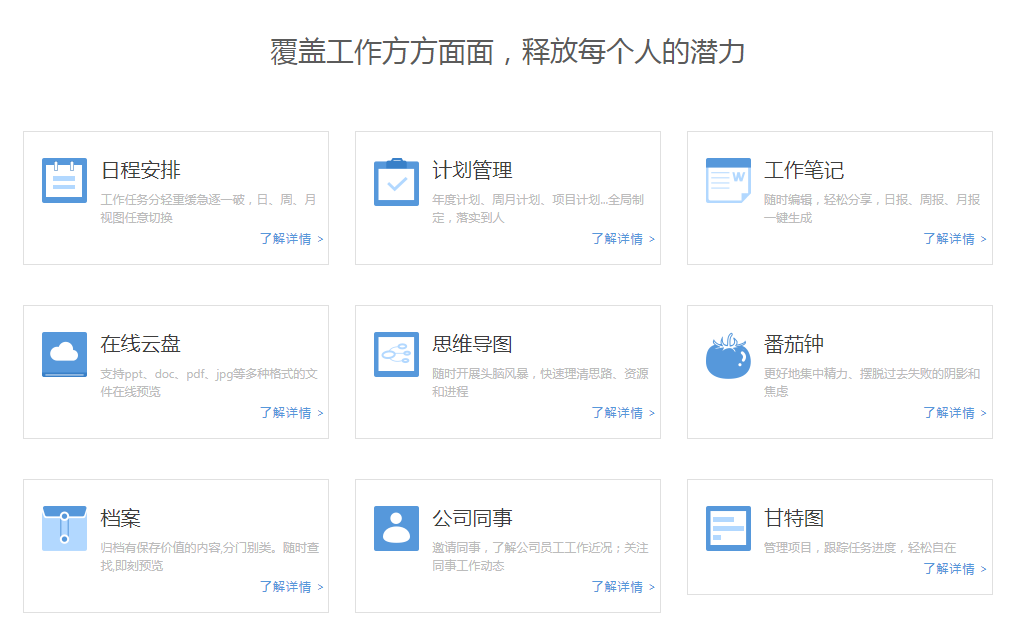Viewport: 1016px width, 619px height.
Task: Click the 思维导图 mind map icon
Action: coord(396,353)
